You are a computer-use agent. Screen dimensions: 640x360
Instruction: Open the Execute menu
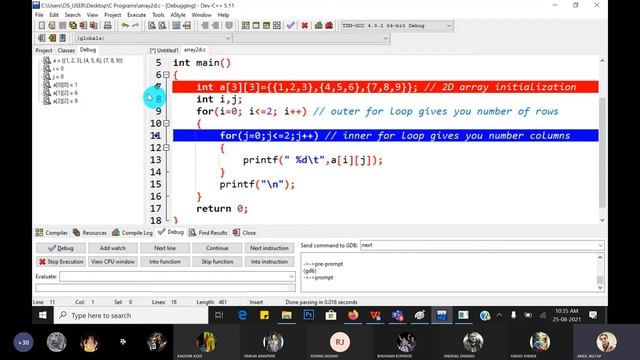click(136, 15)
